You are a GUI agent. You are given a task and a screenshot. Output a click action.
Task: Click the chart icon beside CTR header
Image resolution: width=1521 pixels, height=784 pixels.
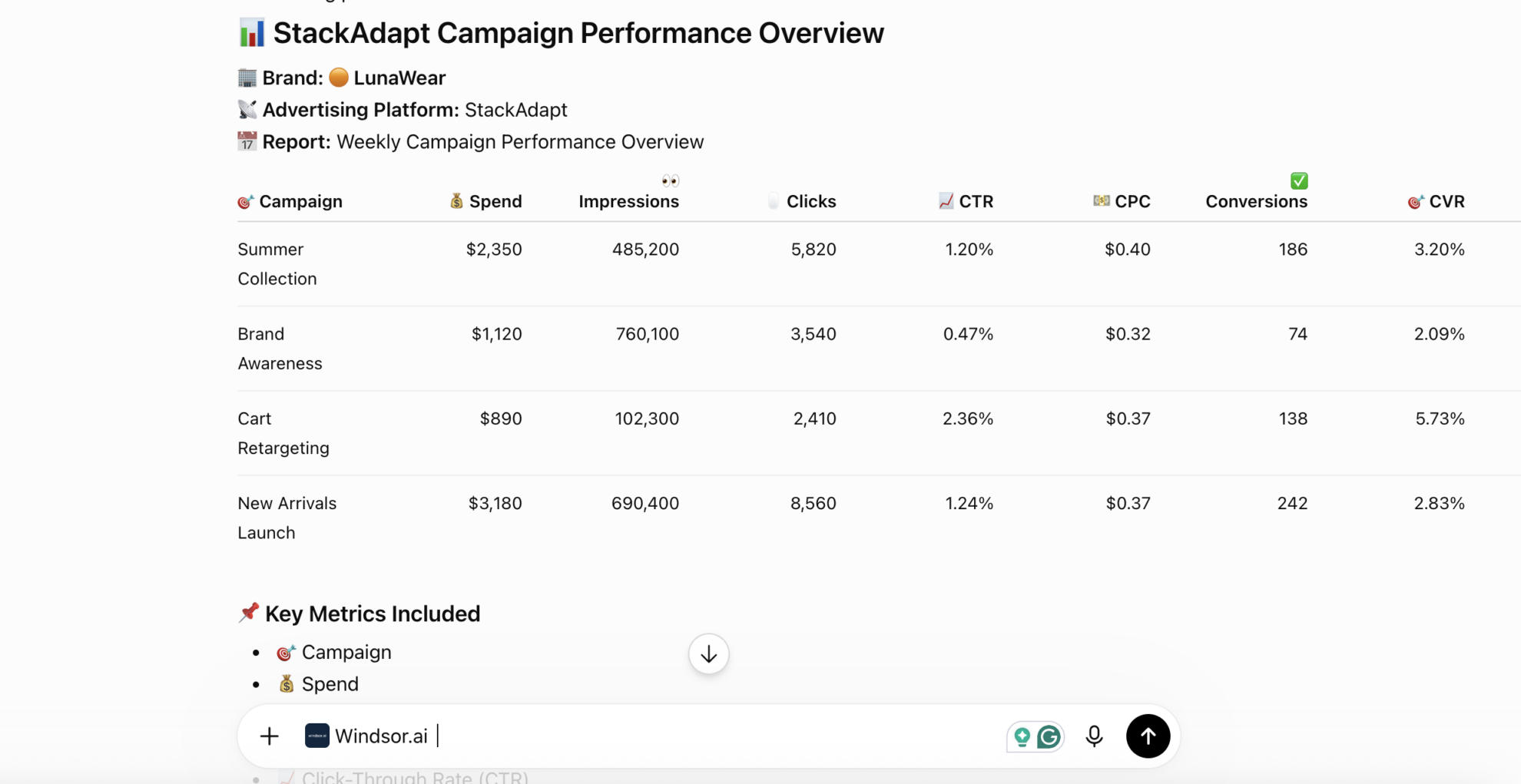click(x=946, y=201)
